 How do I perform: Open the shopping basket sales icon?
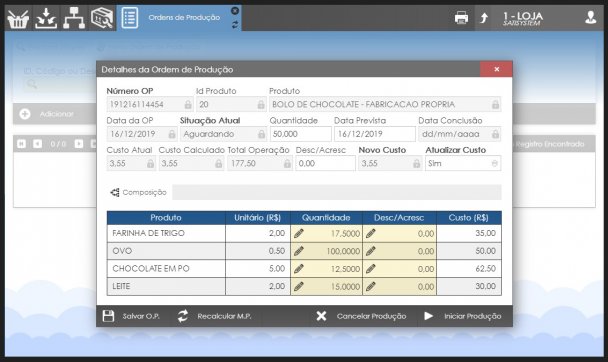pyautogui.click(x=18, y=19)
